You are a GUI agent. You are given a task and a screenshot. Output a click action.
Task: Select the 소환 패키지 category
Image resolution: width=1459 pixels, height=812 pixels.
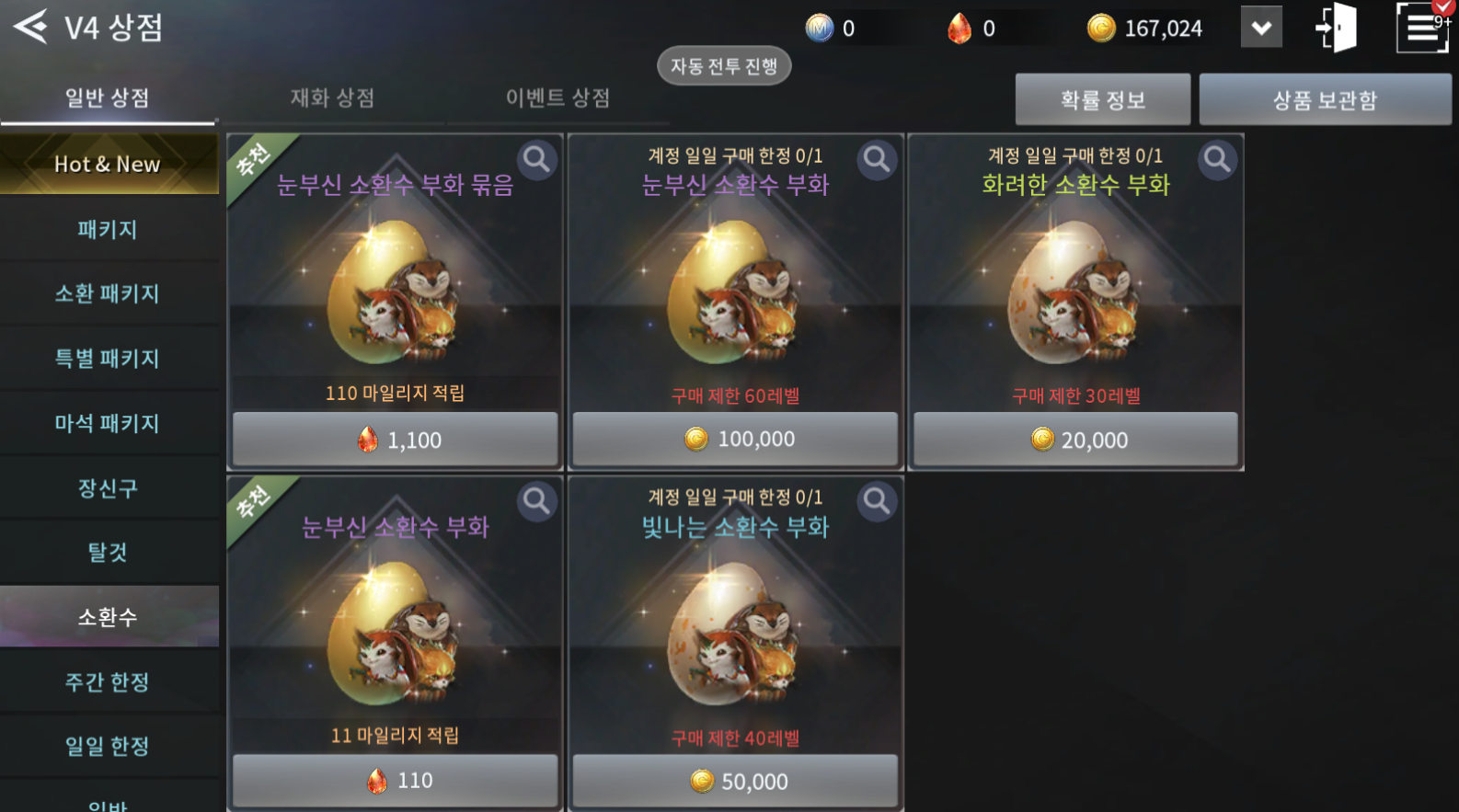109,293
